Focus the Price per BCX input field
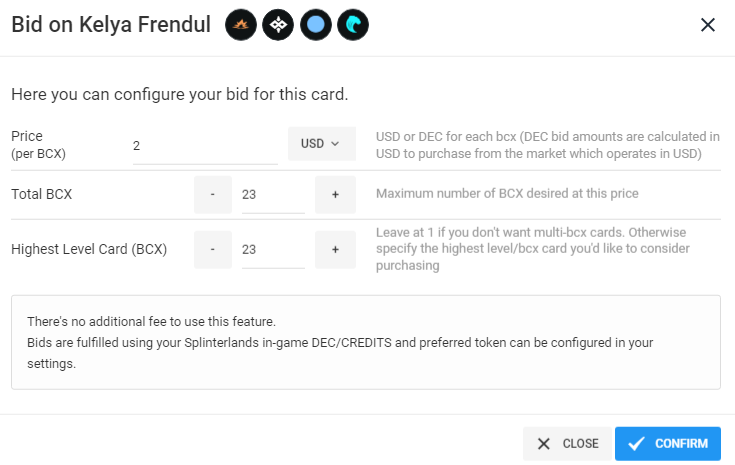735x465 pixels. point(205,146)
